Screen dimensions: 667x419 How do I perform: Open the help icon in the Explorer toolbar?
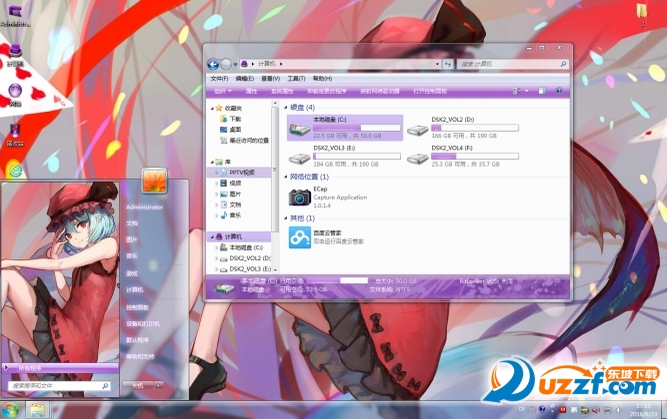559,91
